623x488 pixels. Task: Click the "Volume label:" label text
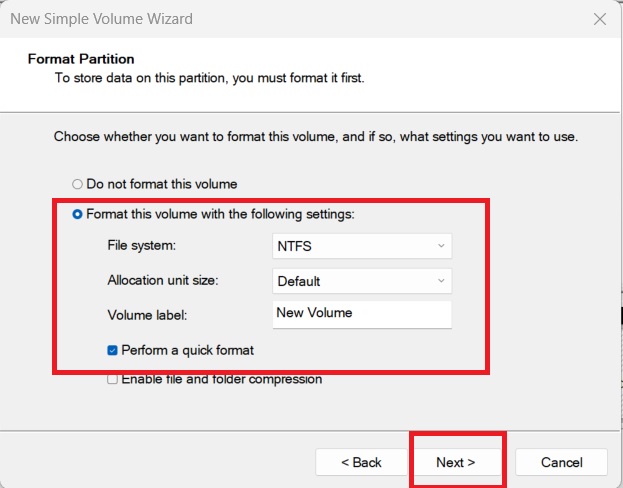click(147, 315)
